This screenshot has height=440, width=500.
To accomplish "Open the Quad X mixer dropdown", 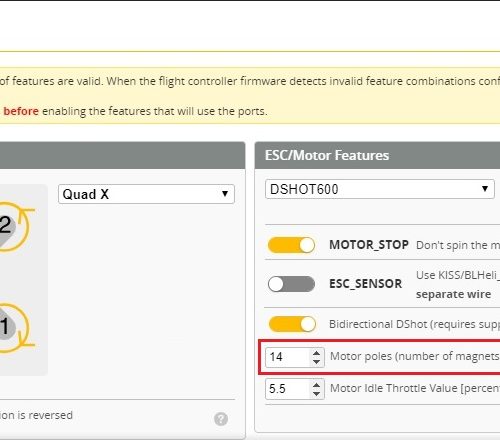I will click(x=146, y=194).
